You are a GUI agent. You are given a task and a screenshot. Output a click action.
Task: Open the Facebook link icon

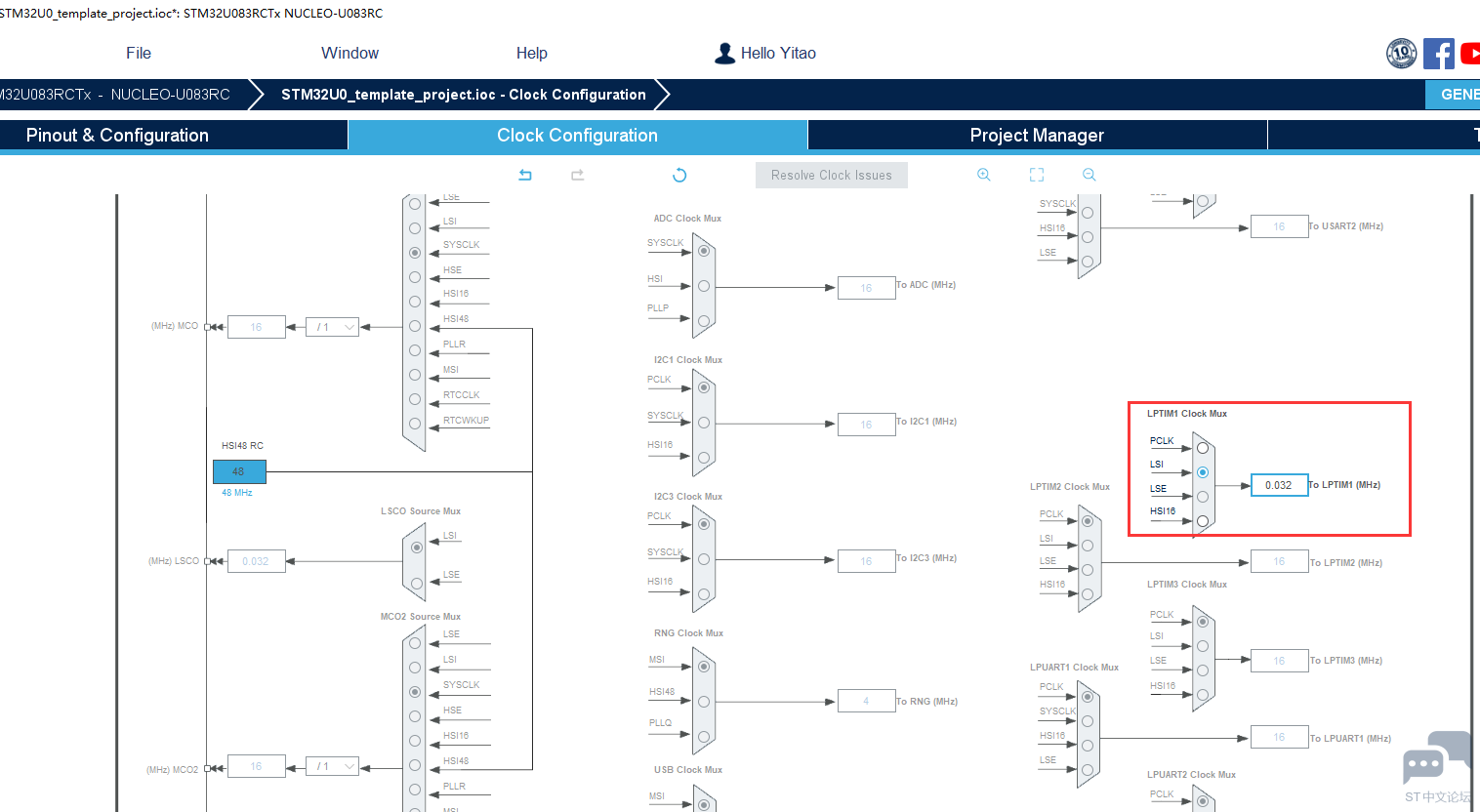(1438, 54)
